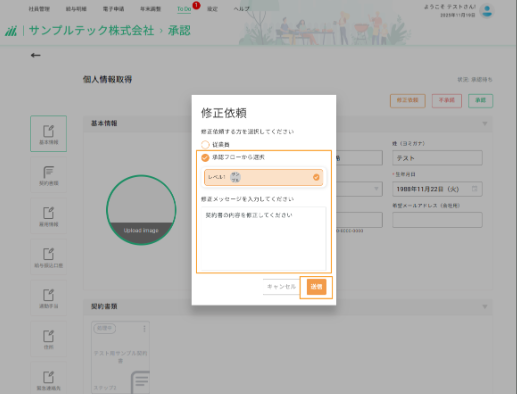Click the サンプルテック株式会社 breadcrumb link

pos(91,31)
